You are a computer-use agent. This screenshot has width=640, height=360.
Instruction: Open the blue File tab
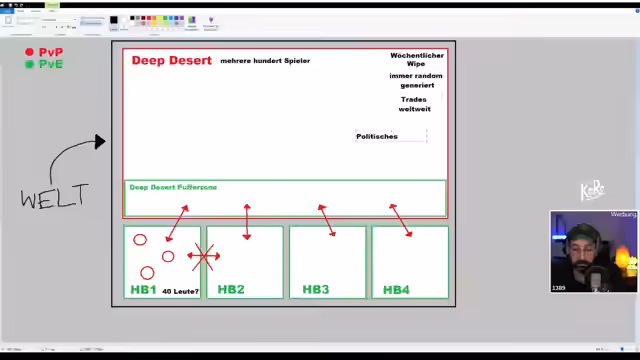[7, 11]
